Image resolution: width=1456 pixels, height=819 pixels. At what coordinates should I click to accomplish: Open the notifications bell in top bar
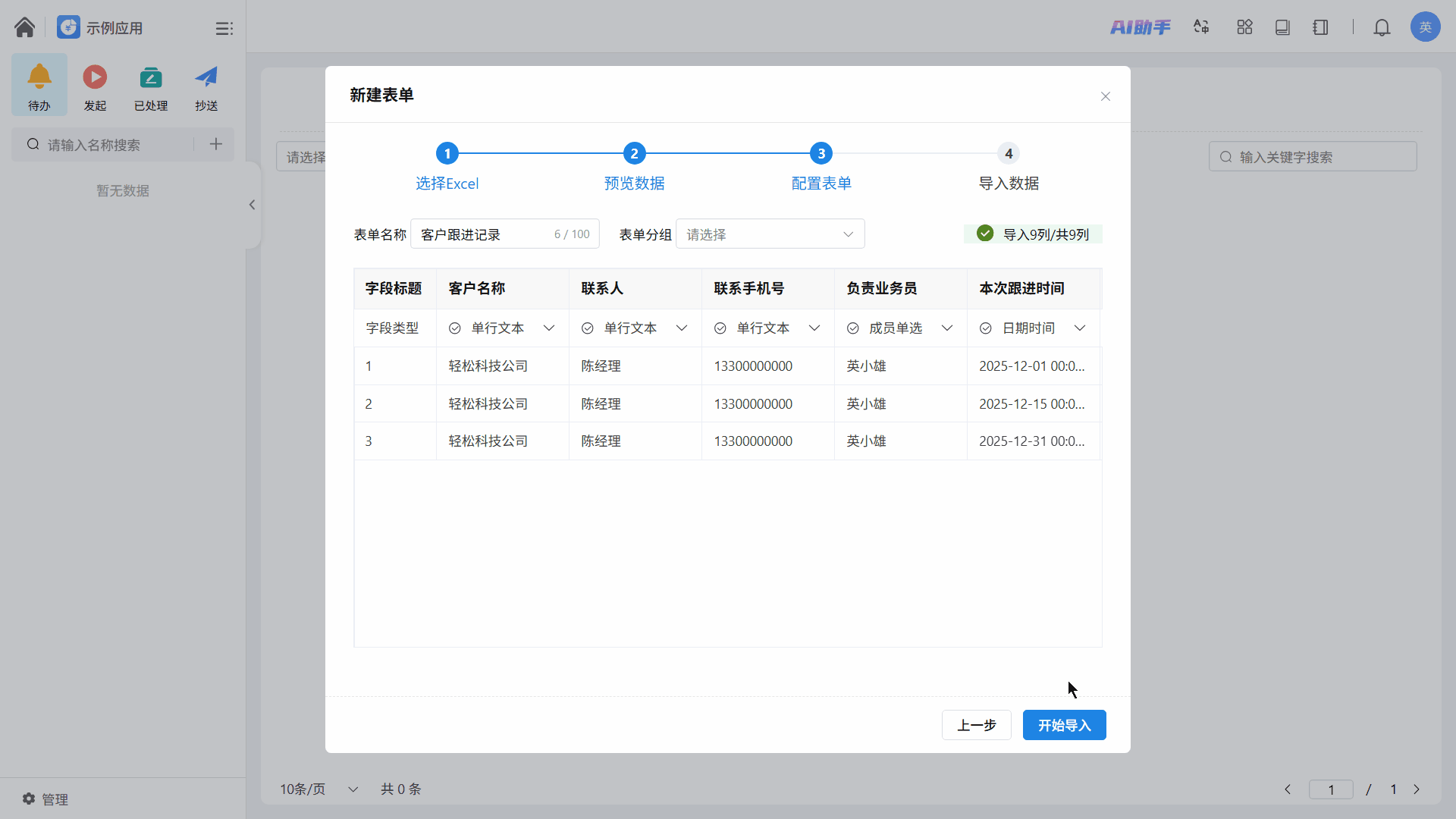coord(1382,27)
